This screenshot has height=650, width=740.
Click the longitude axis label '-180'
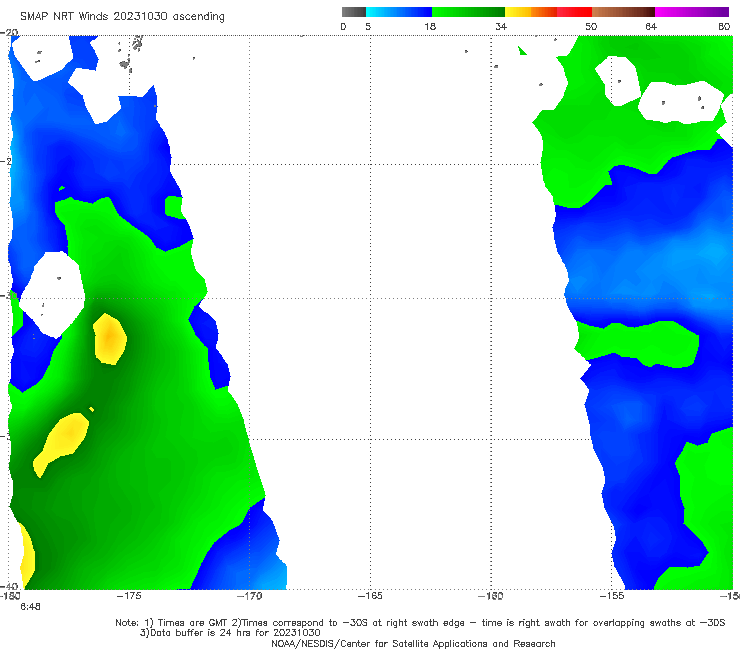(10, 596)
